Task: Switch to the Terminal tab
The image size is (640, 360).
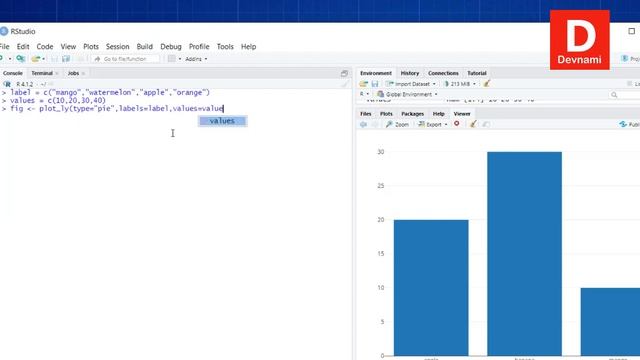Action: click(x=42, y=73)
